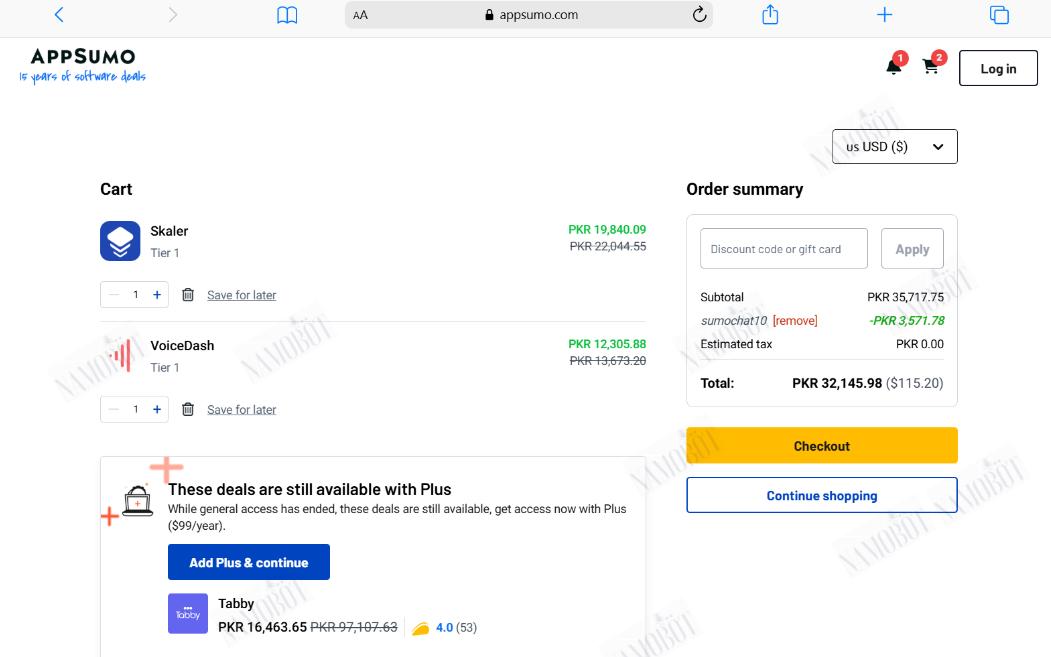Open the shopping cart icon
Viewport: 1051px width, 657px height.
(x=930, y=66)
